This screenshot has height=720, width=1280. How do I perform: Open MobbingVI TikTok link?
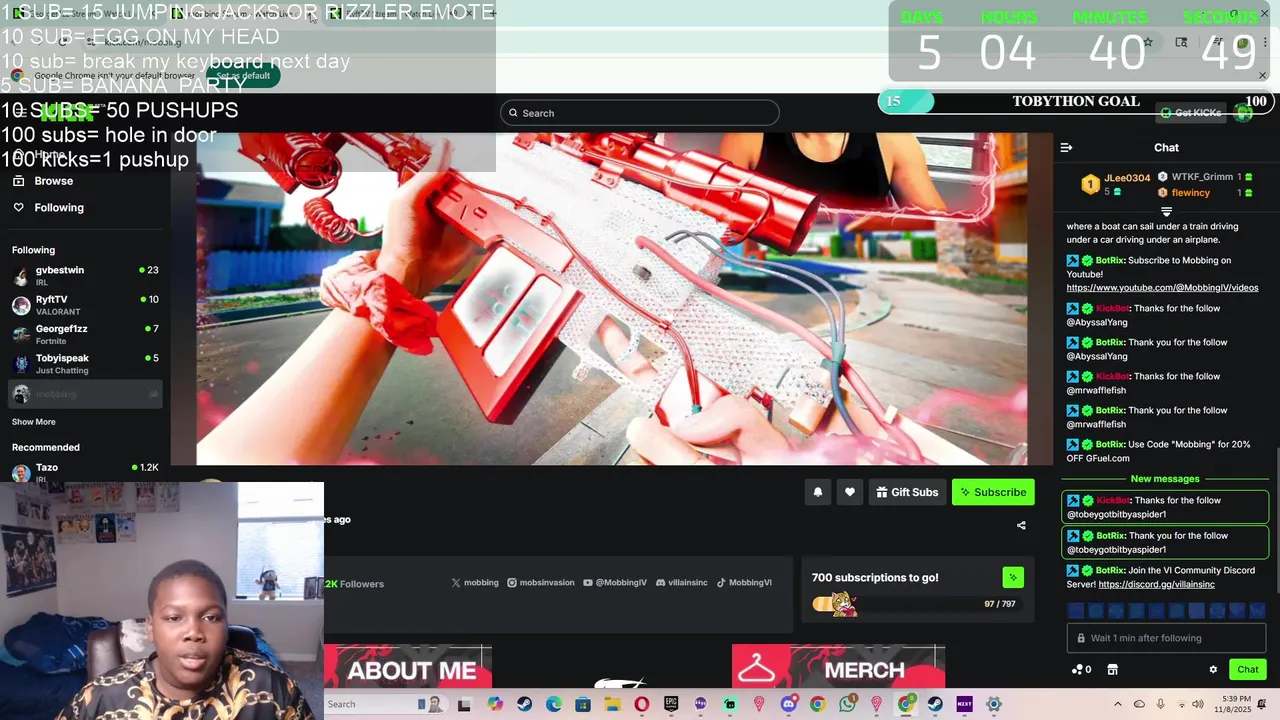[x=744, y=582]
